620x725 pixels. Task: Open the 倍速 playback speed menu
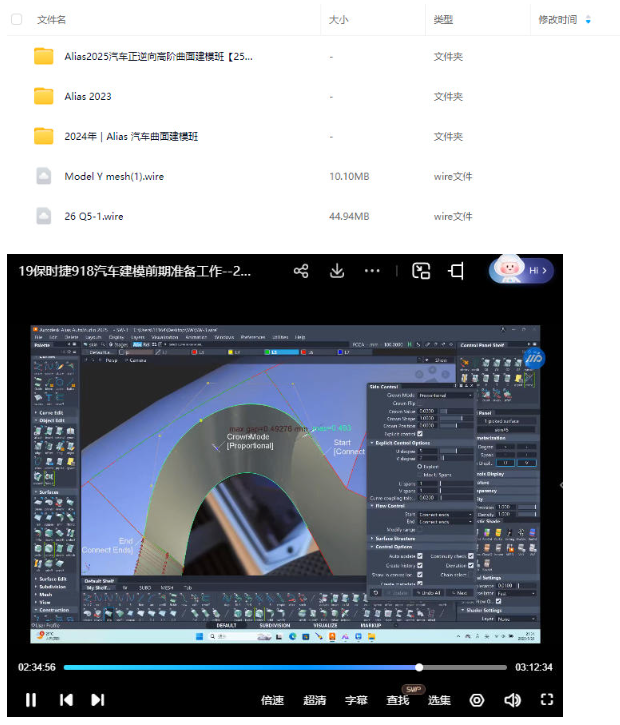(x=272, y=700)
